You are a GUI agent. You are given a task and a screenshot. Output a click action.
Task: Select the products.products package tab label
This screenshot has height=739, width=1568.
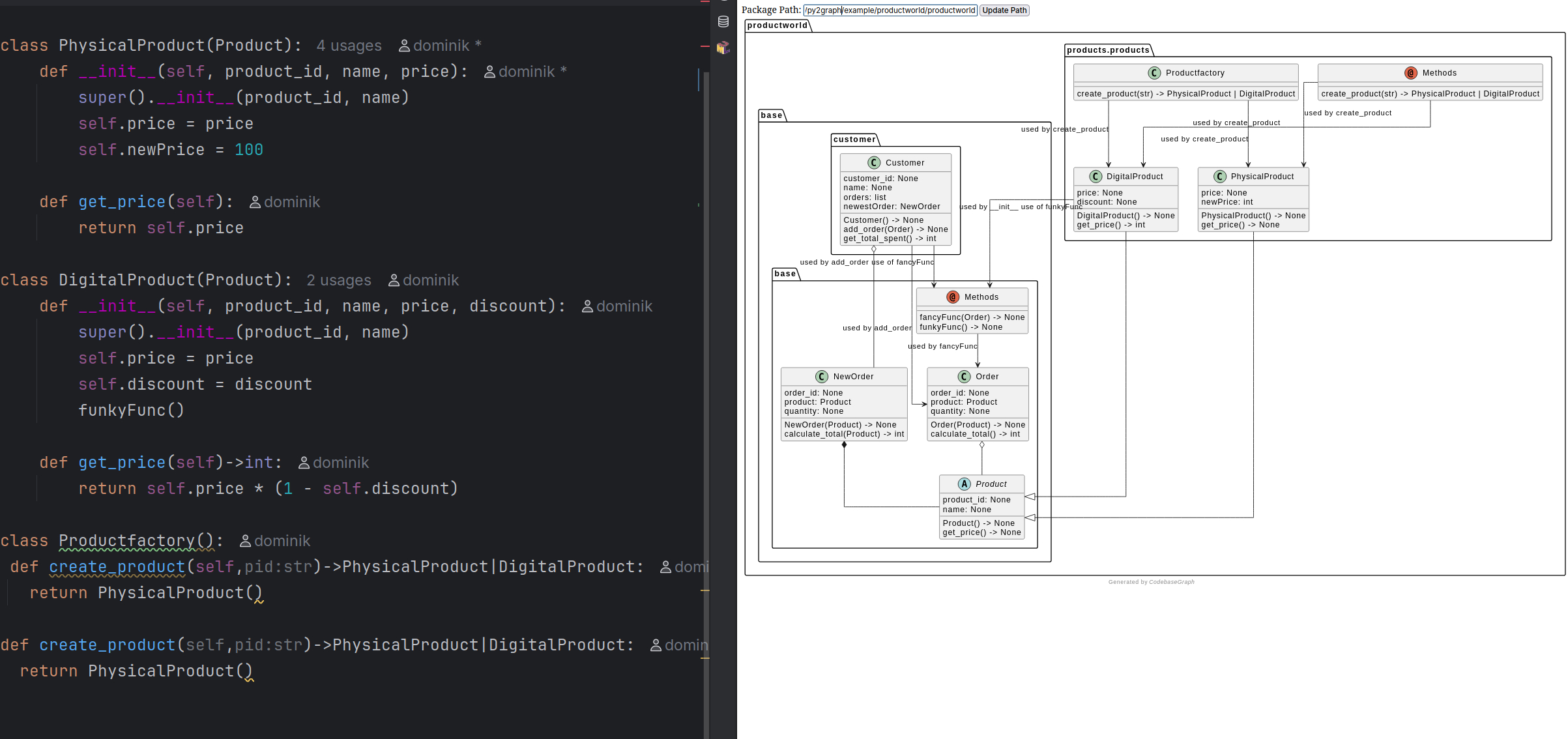tap(1107, 50)
